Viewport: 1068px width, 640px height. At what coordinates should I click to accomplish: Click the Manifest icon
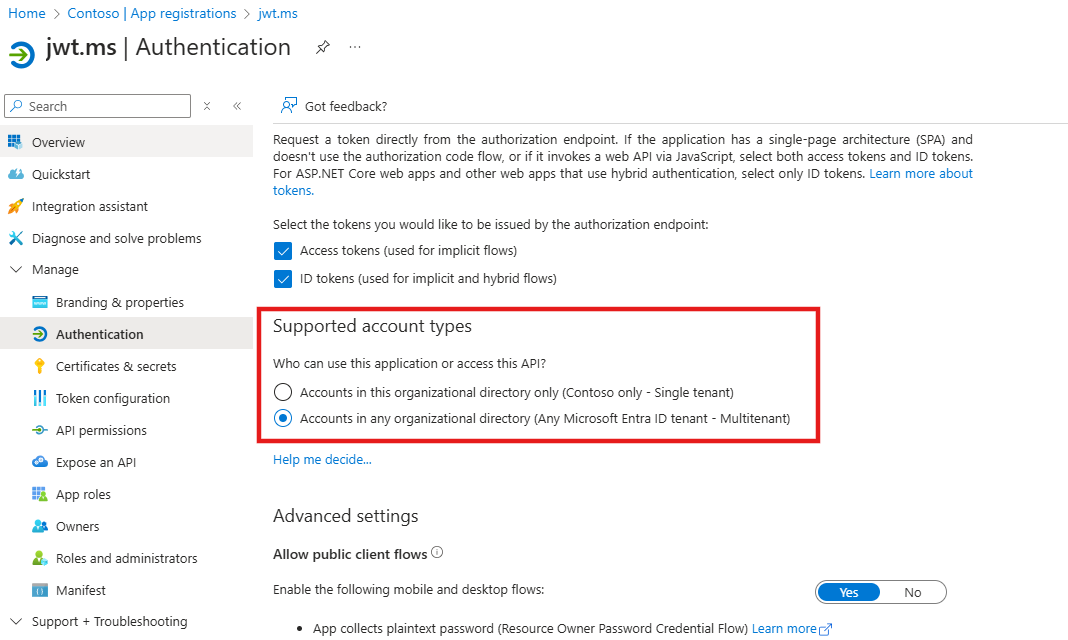[x=40, y=590]
